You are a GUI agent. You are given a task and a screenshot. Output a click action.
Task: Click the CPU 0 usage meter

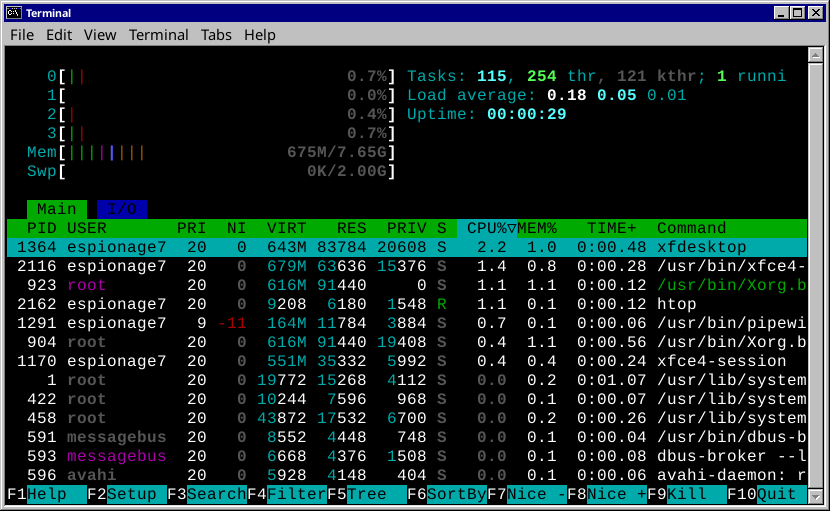(x=221, y=76)
